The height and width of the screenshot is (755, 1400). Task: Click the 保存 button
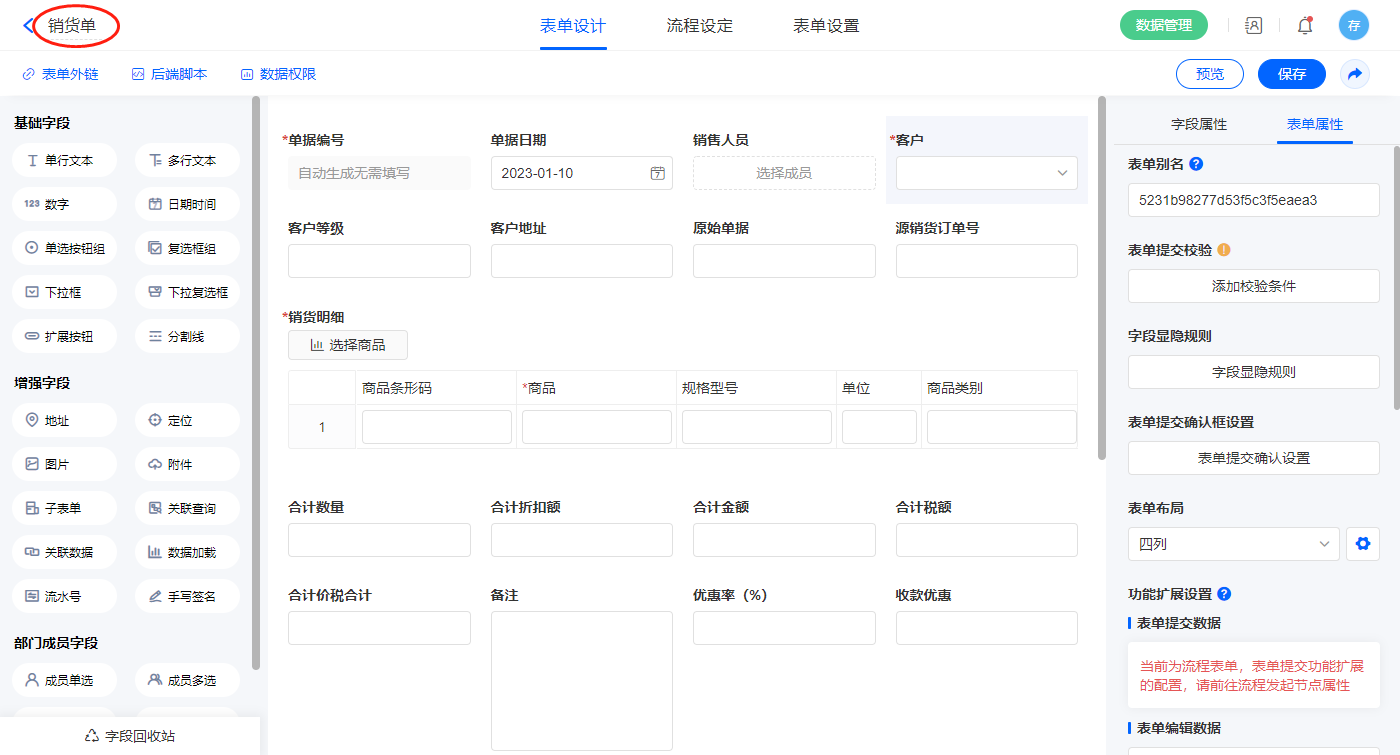1291,74
